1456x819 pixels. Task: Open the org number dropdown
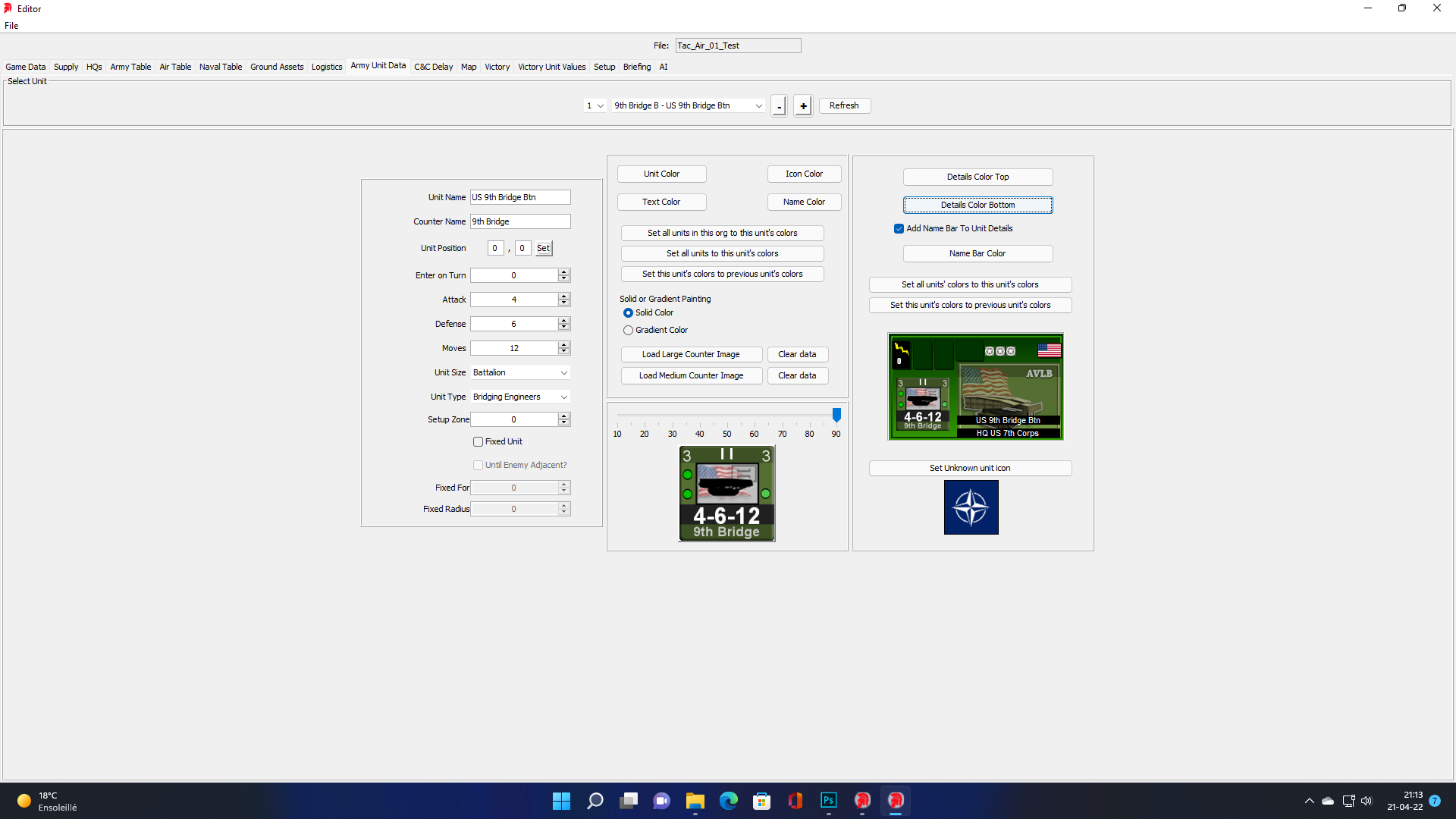click(595, 105)
